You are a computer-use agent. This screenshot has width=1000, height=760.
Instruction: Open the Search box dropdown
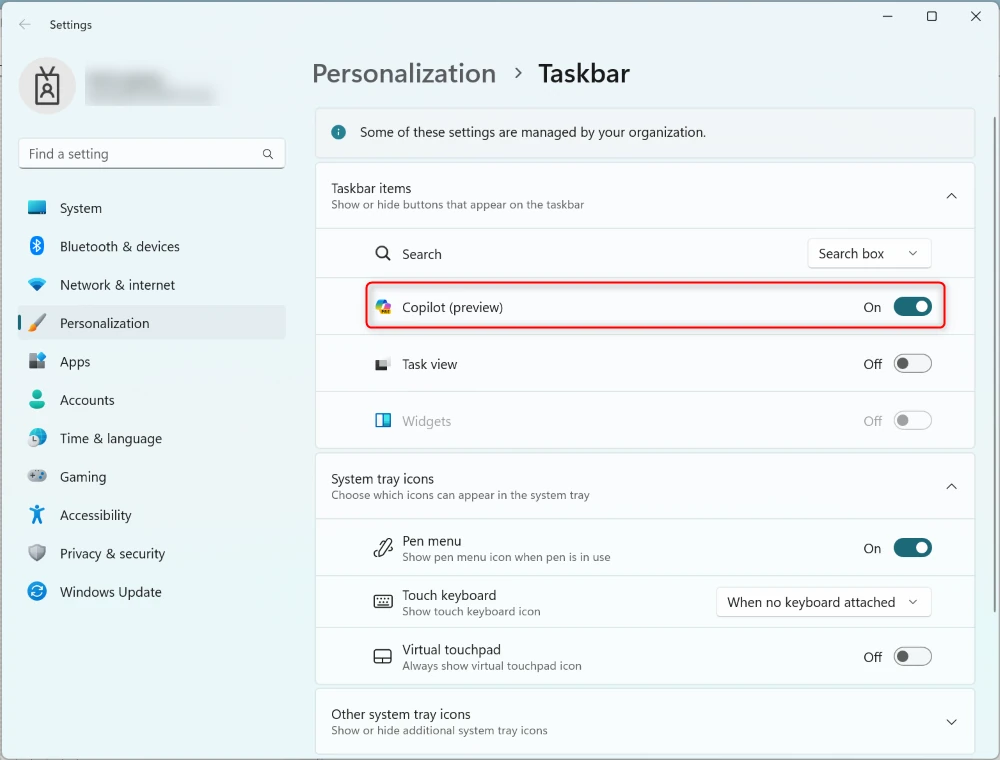[869, 254]
